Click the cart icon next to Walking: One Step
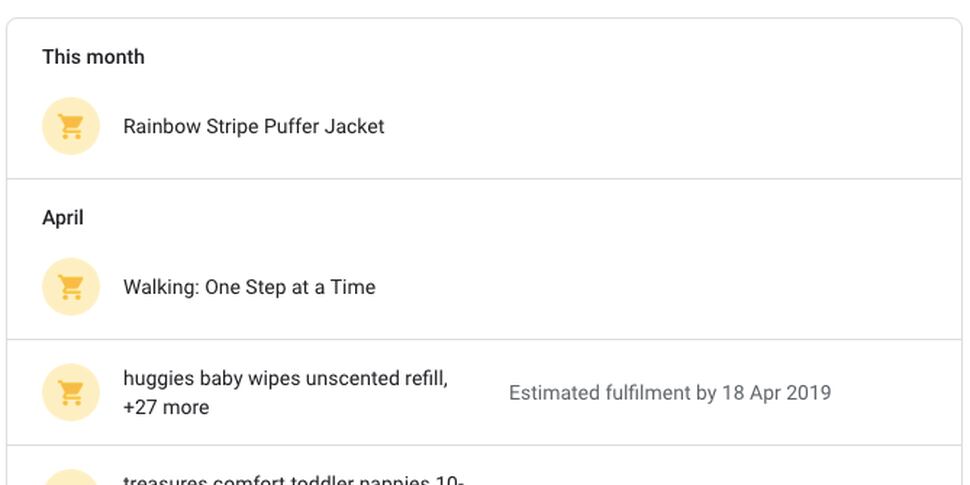The width and height of the screenshot is (970, 485). point(71,287)
